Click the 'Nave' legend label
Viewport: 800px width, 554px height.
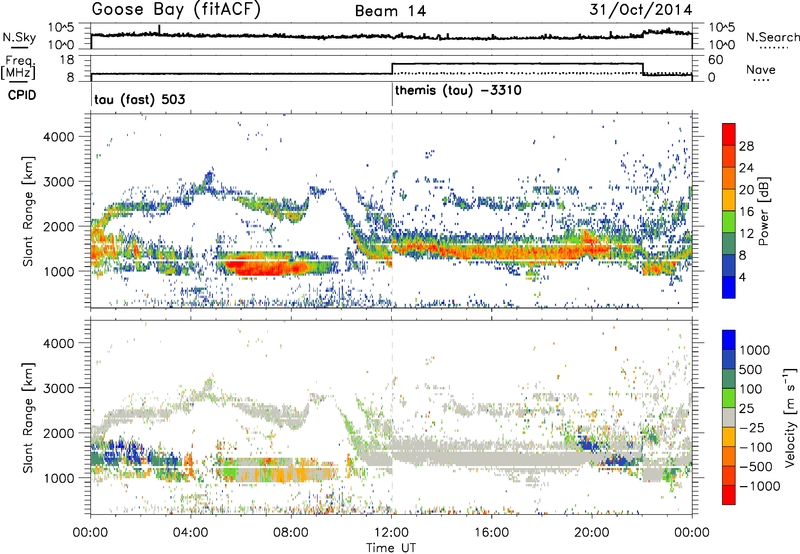(x=761, y=69)
